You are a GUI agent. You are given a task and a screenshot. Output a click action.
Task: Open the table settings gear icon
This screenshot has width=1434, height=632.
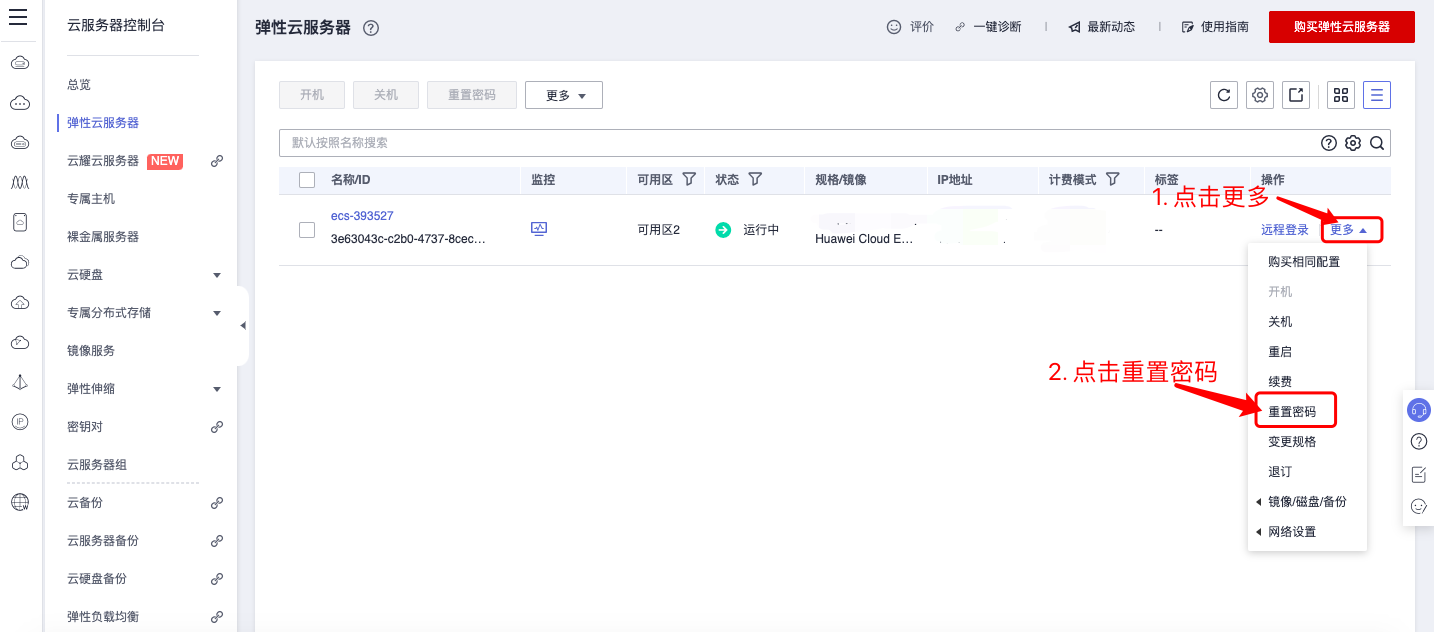tap(1260, 95)
